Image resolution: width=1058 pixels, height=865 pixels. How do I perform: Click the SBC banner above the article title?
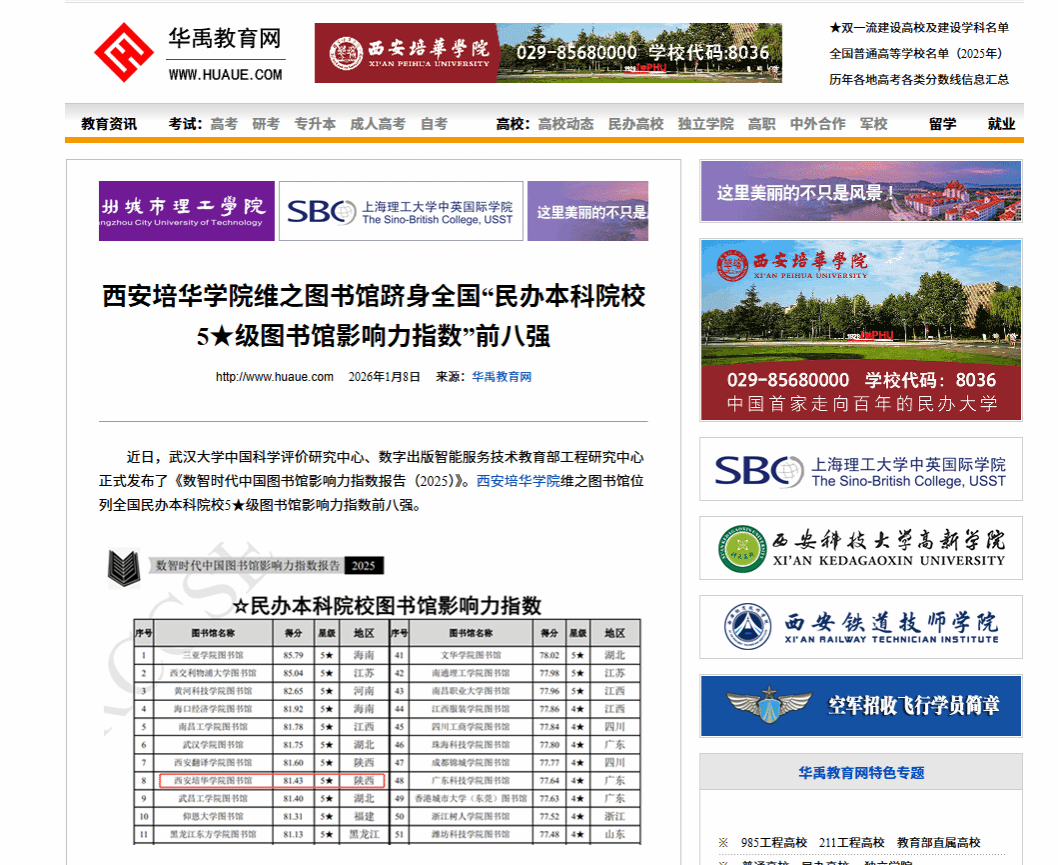pos(400,211)
